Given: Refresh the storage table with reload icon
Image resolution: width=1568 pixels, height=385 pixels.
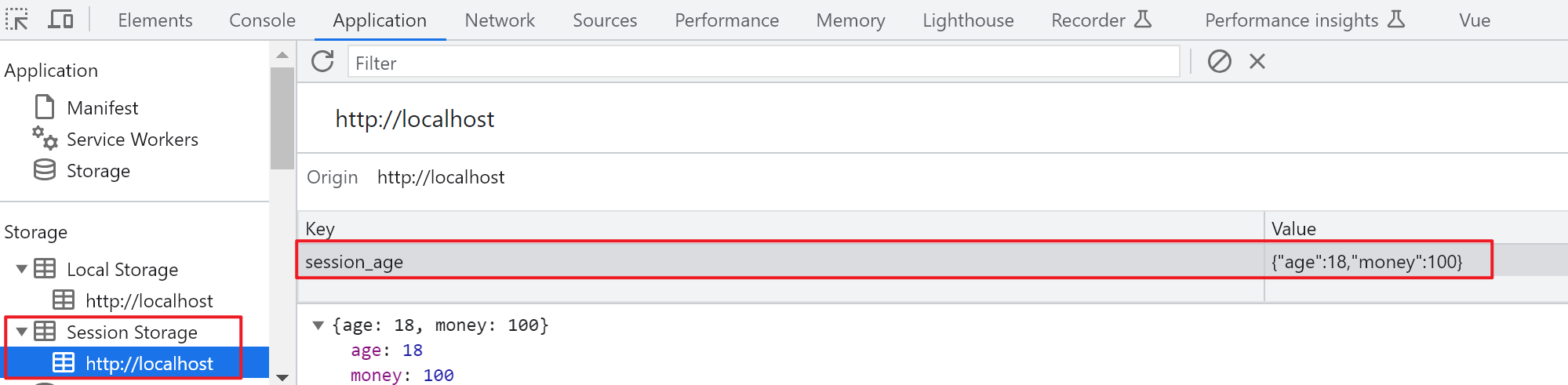Looking at the screenshot, I should pos(322,61).
